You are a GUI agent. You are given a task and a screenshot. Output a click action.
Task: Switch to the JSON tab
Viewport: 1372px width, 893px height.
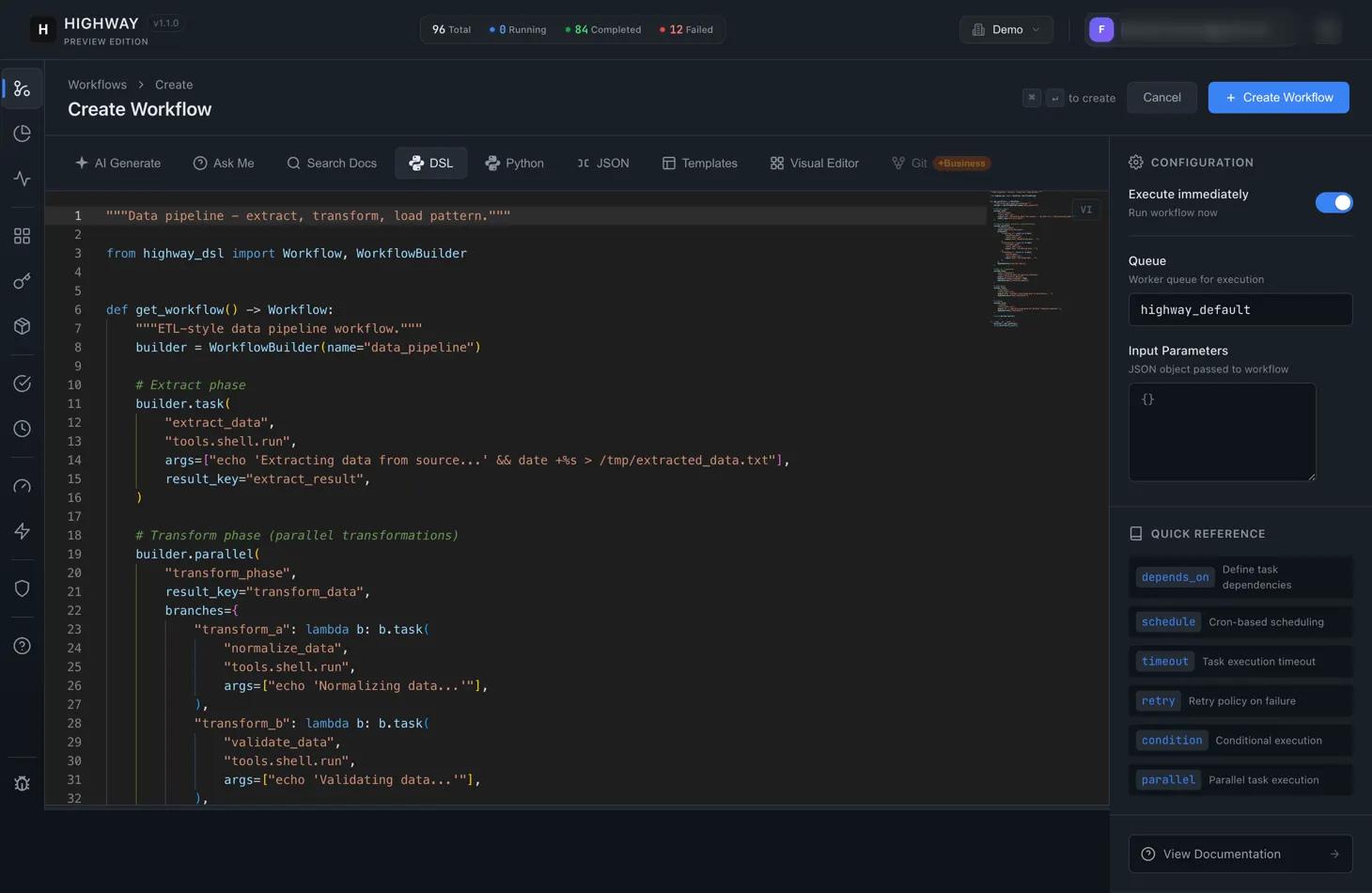(603, 163)
